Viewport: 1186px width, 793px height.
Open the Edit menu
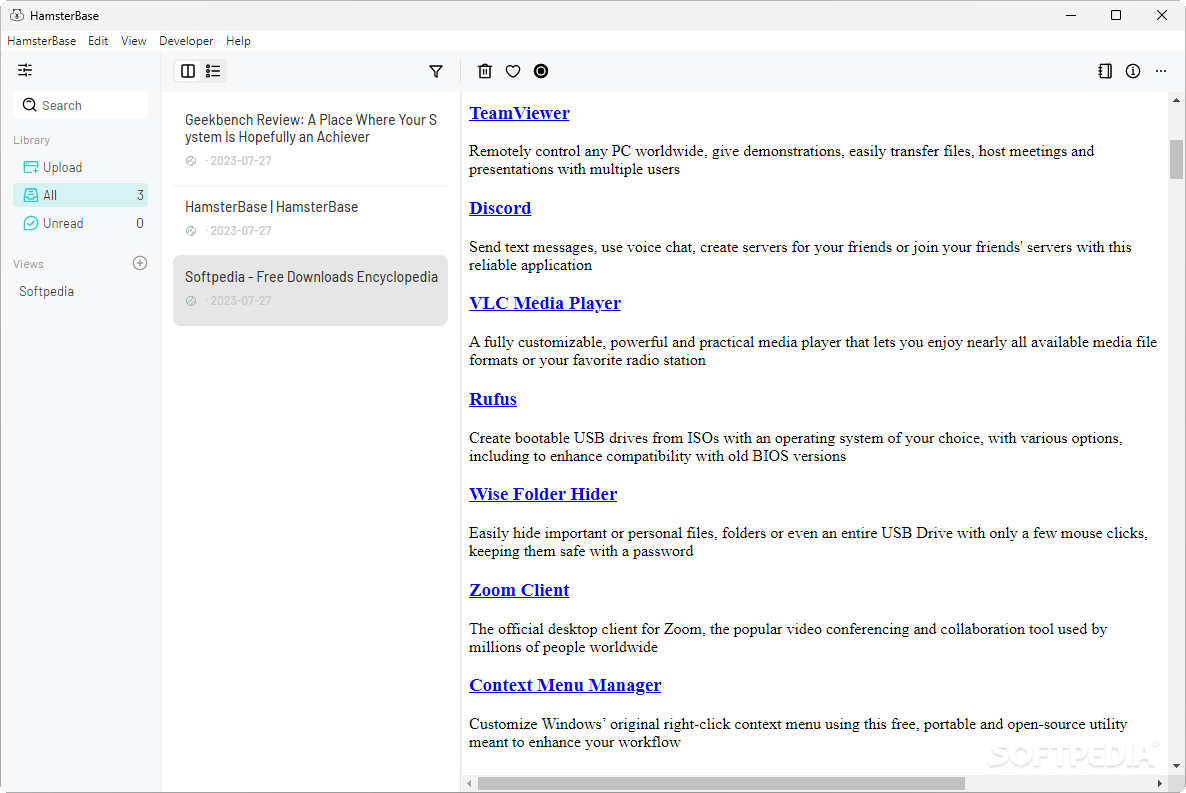pos(98,41)
